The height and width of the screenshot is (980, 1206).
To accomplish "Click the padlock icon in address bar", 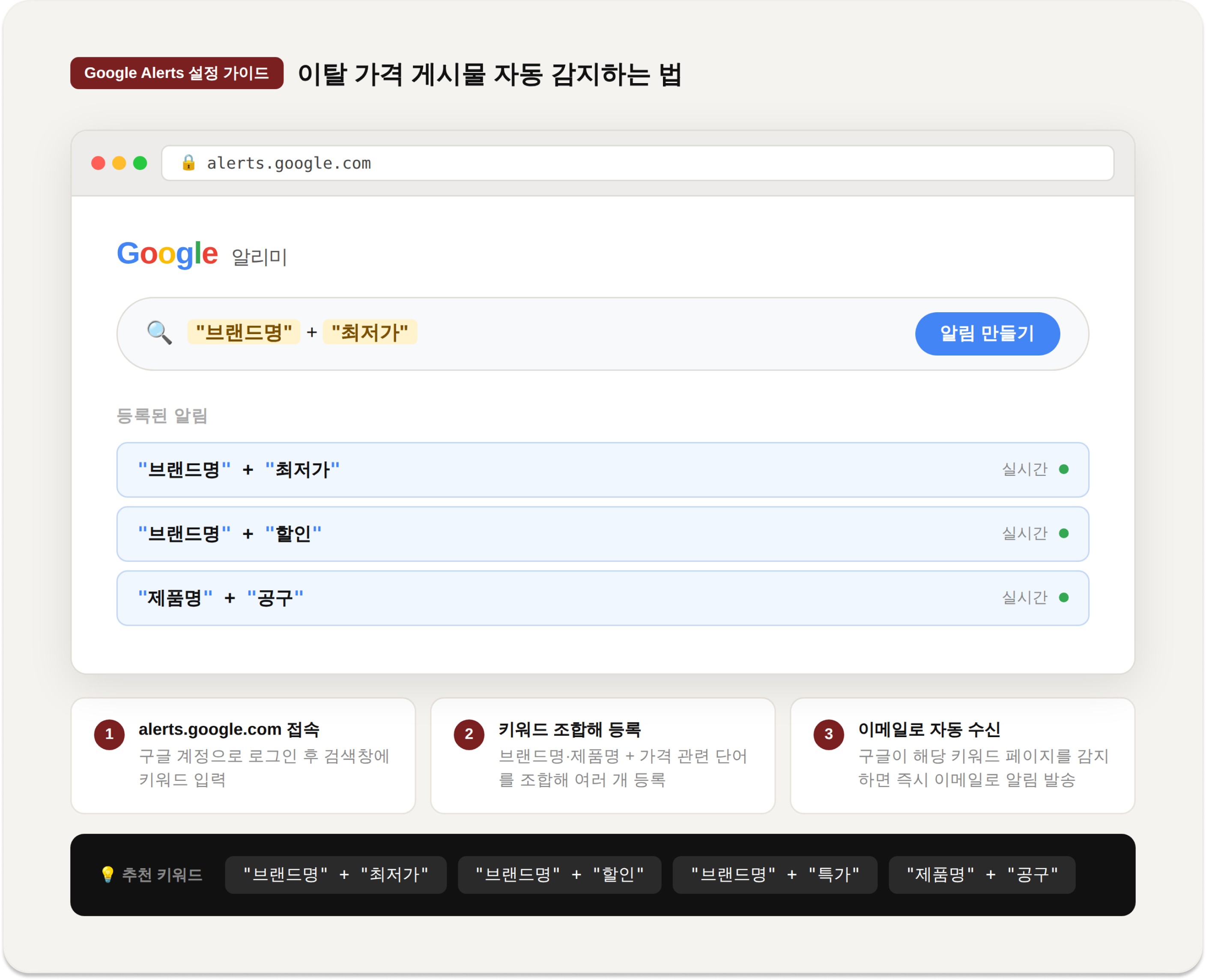I will 188,163.
